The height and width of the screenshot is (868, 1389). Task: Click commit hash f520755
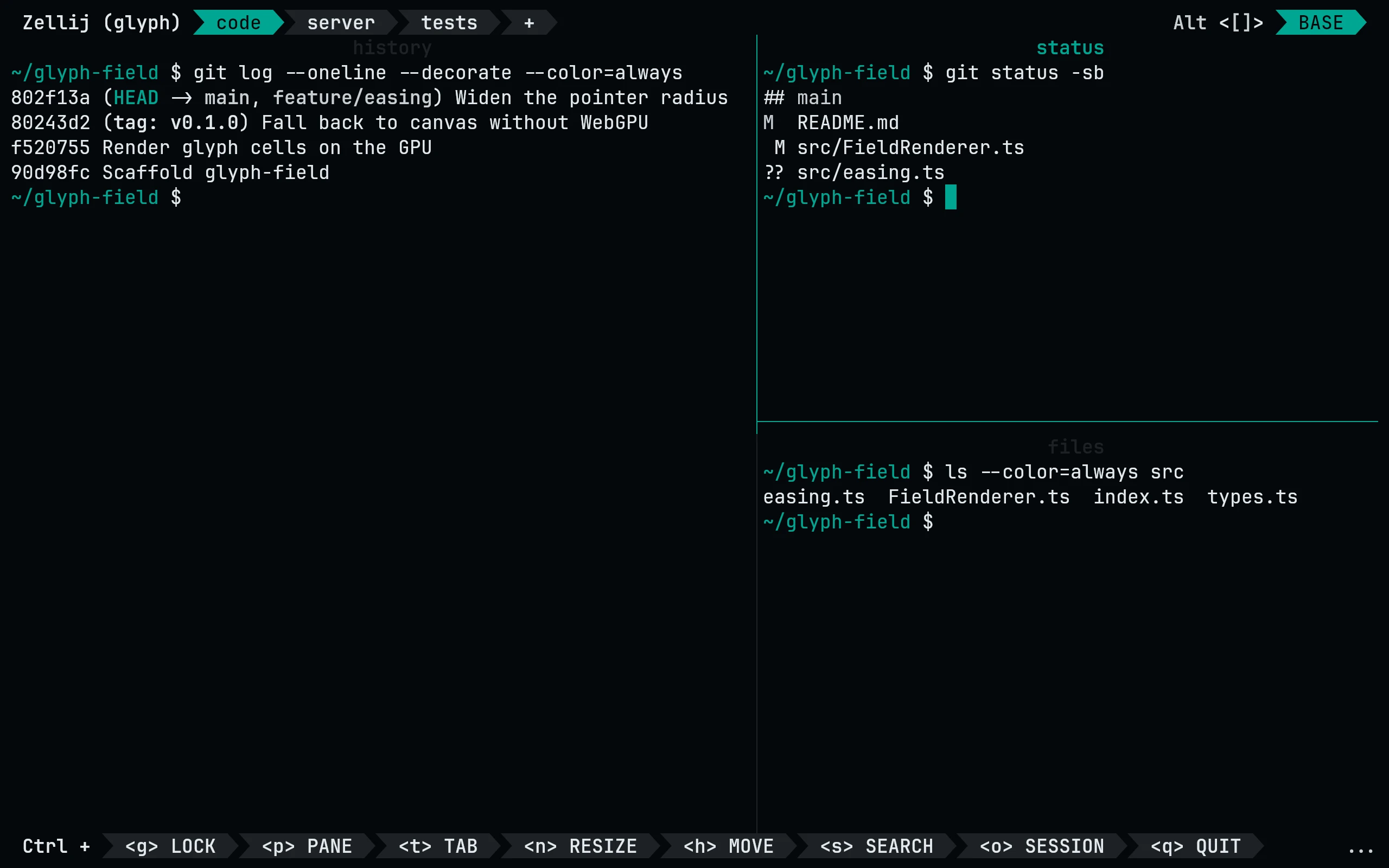pyautogui.click(x=50, y=148)
